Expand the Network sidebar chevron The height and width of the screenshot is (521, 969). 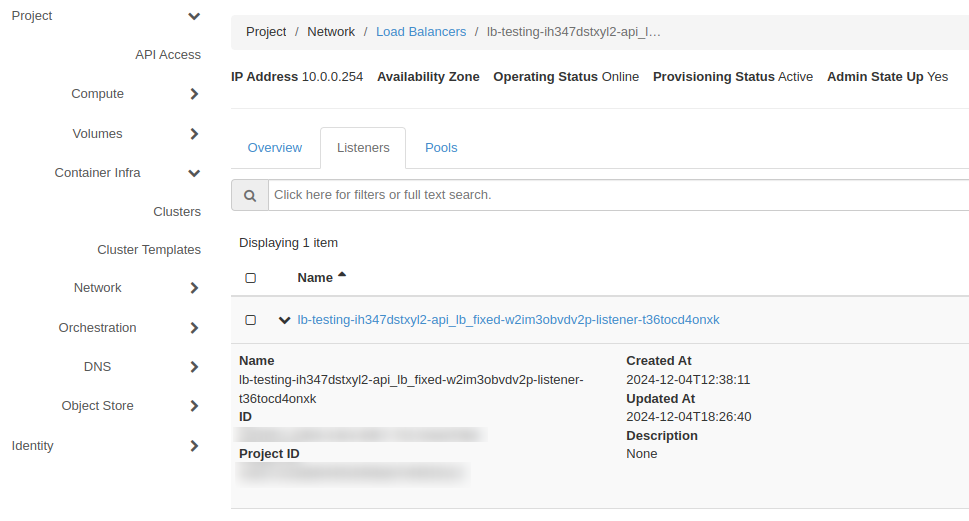(x=194, y=288)
